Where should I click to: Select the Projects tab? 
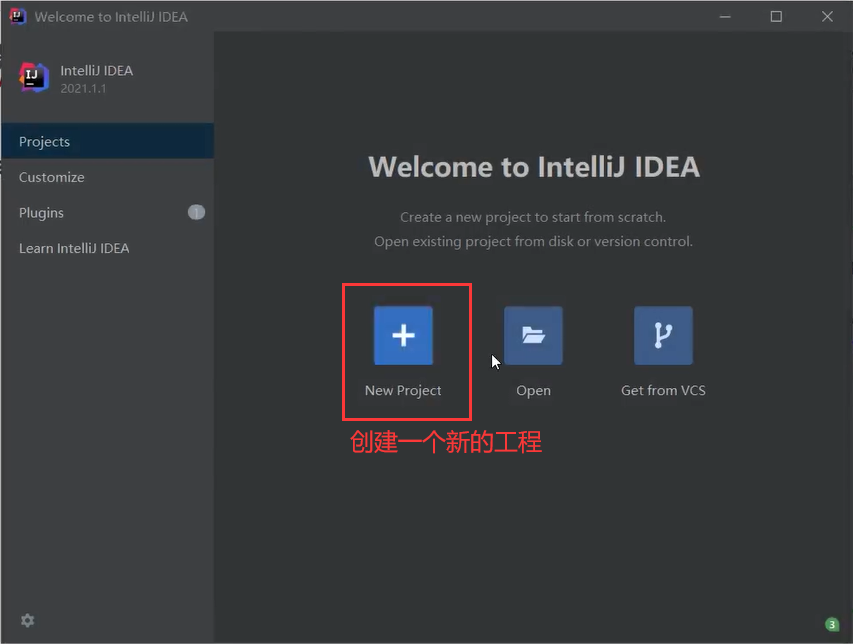click(x=108, y=141)
